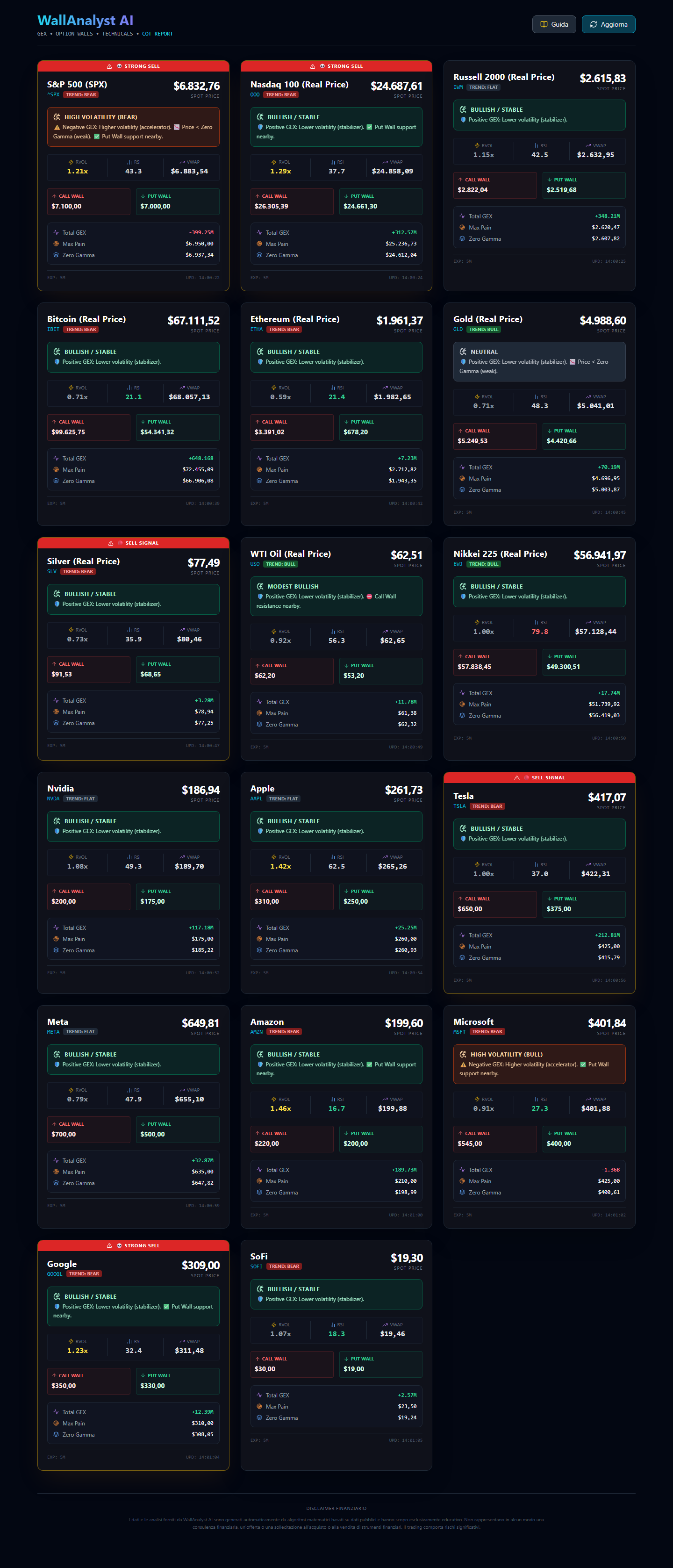
Task: Click the call wall up-arrow on Amazon card
Action: tap(258, 1133)
